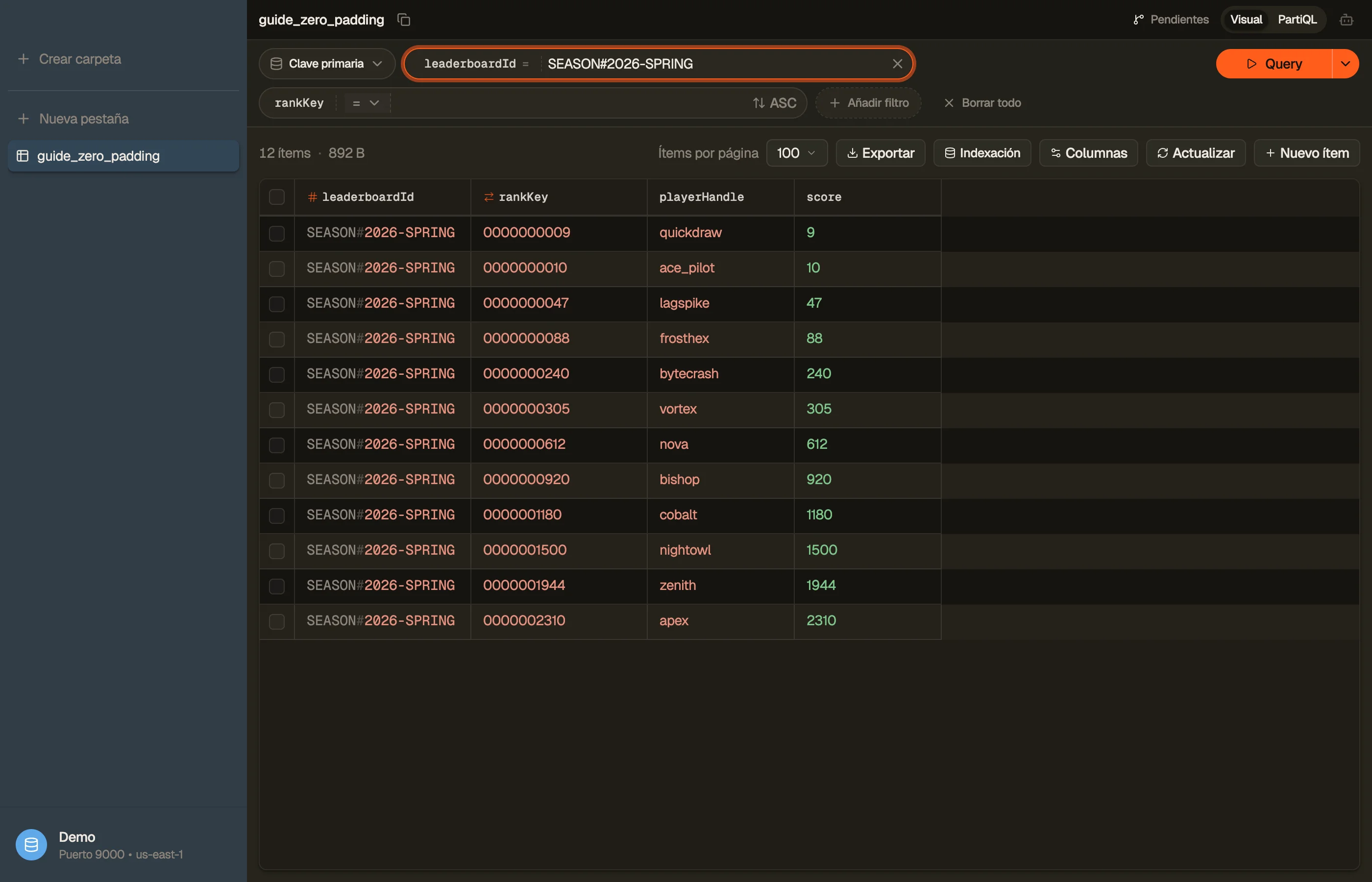Check the apex row checkbox
This screenshot has height=882, width=1372.
pyautogui.click(x=276, y=621)
